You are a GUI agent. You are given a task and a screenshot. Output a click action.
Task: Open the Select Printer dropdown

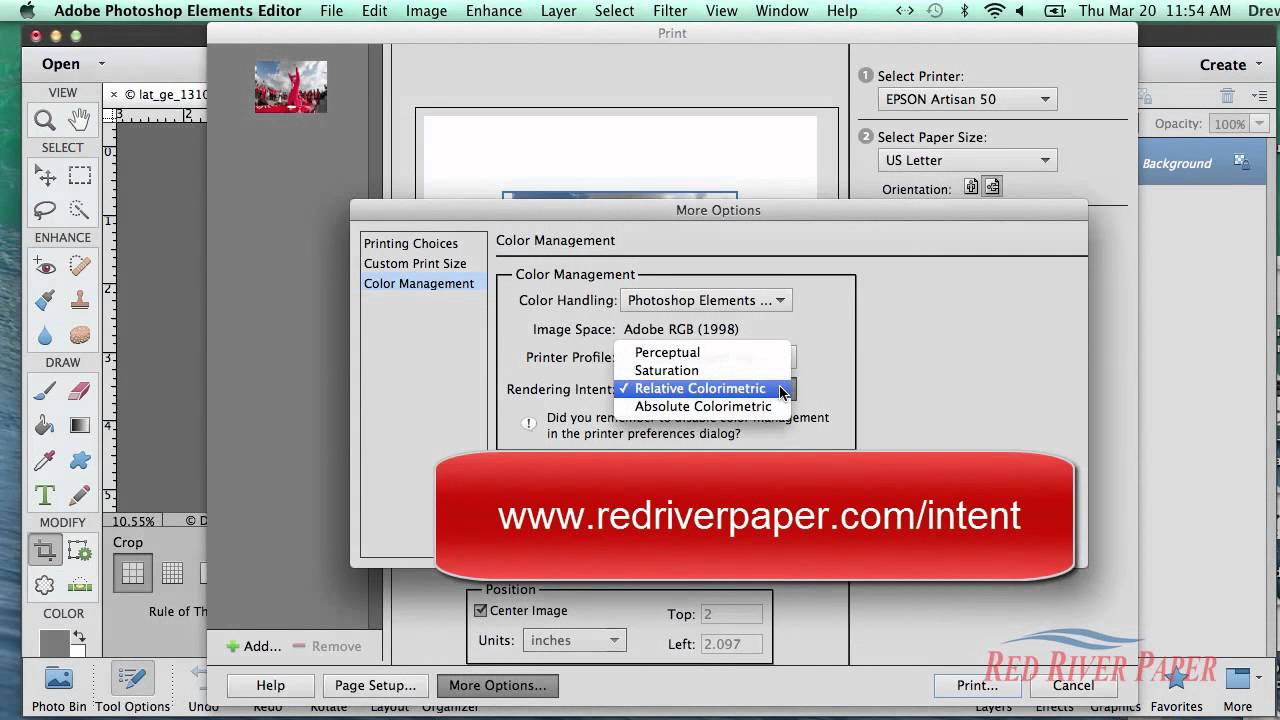click(x=967, y=99)
